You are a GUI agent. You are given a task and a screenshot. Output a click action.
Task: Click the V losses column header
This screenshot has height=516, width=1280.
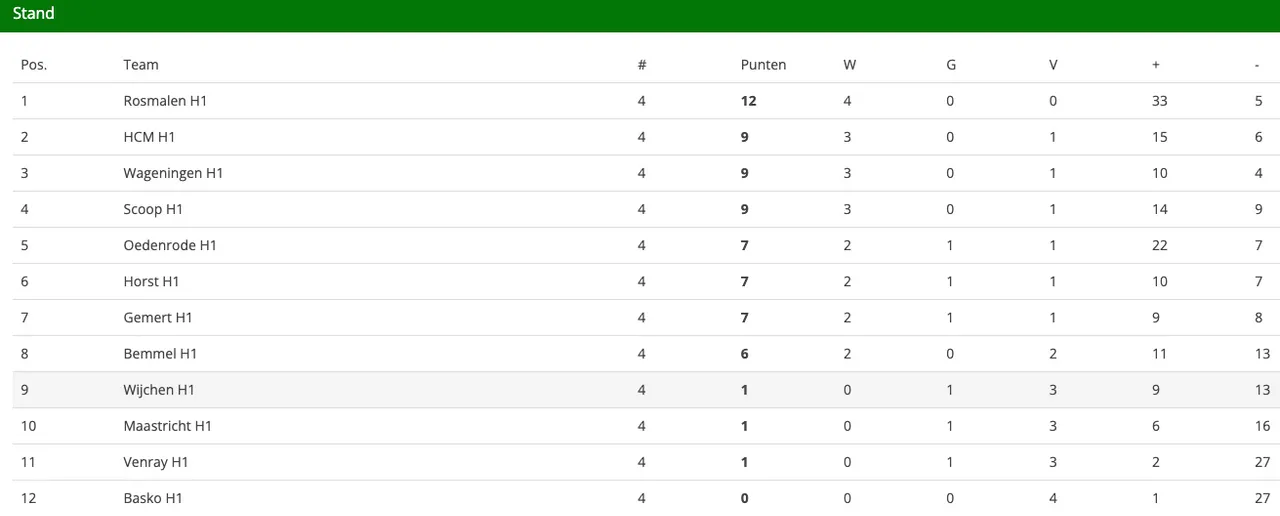pyautogui.click(x=1053, y=65)
